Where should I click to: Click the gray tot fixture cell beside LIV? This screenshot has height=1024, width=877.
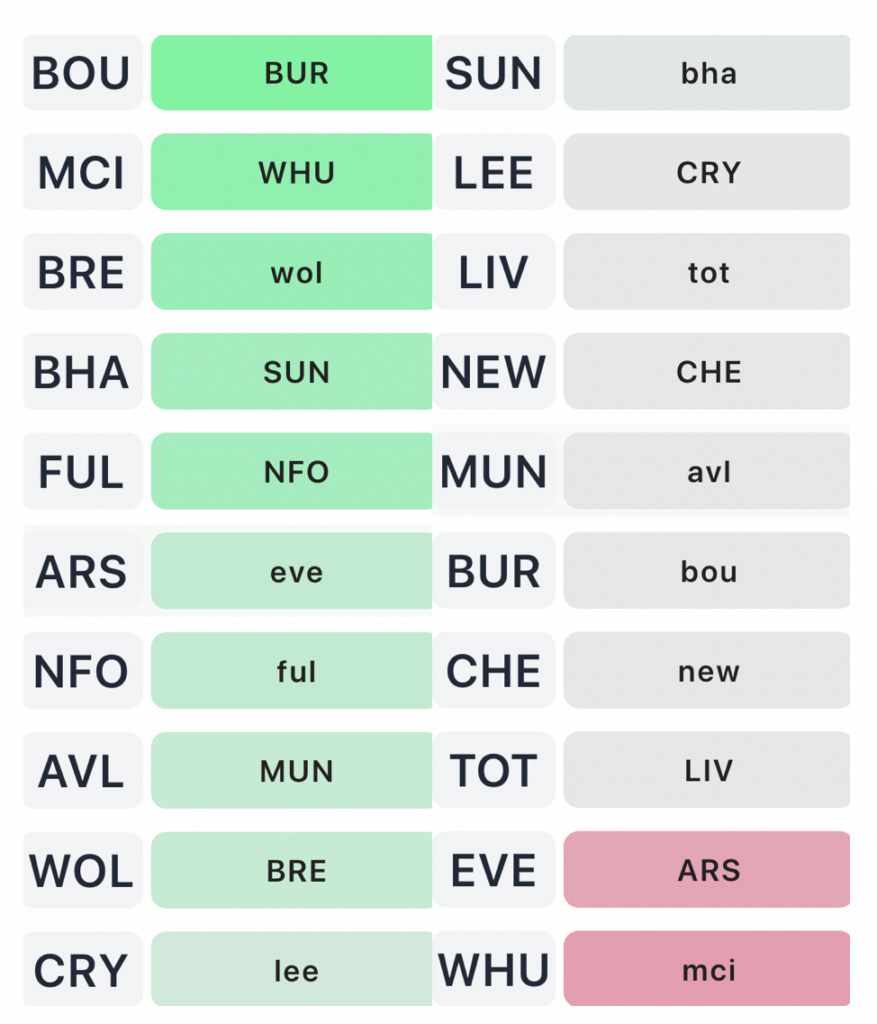(x=706, y=272)
